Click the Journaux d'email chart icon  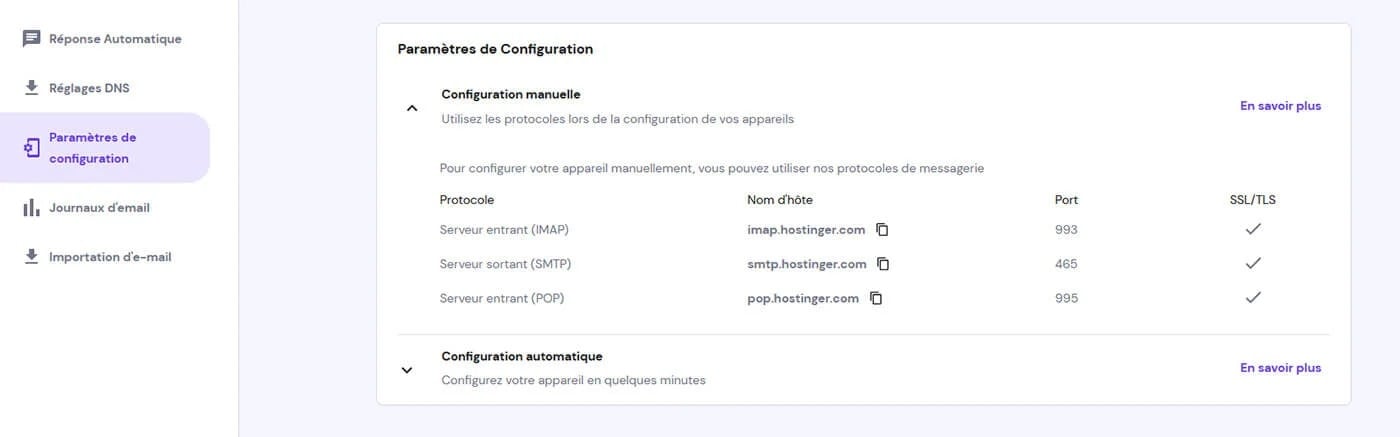pos(31,208)
